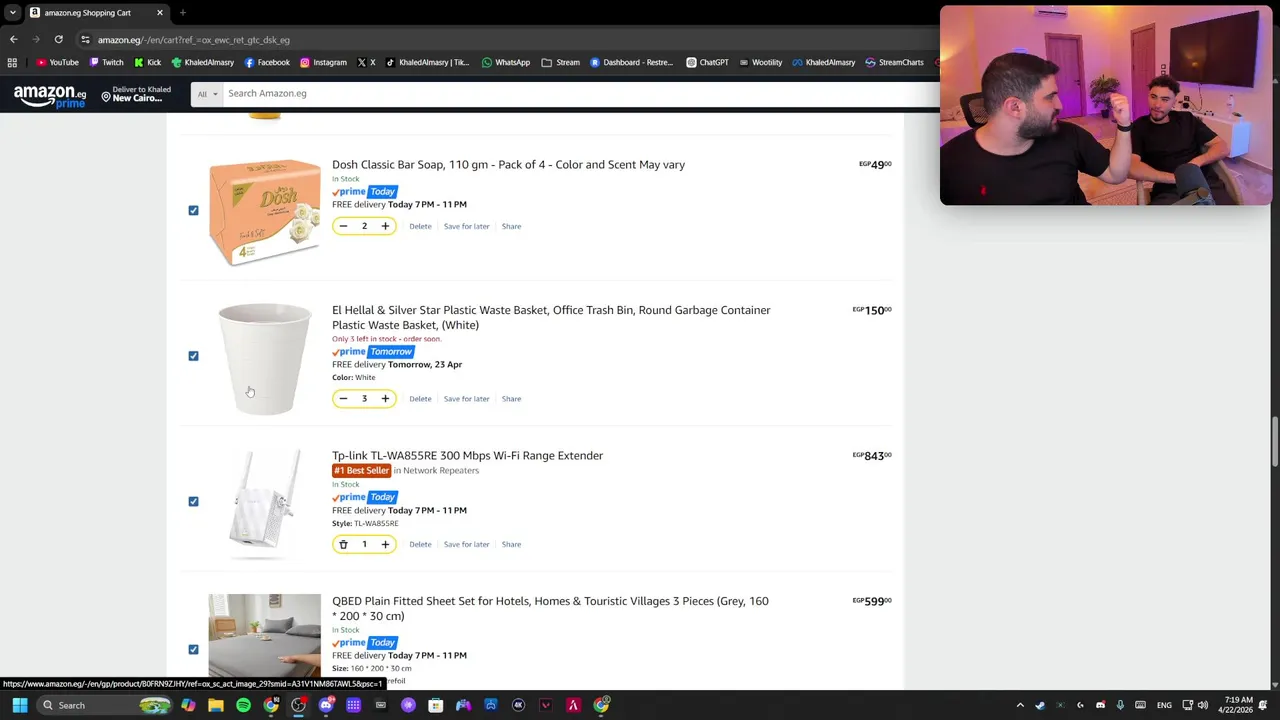This screenshot has height=720, width=1280.
Task: Close the amazon.eg Shopping Cart tab
Action: coord(159,12)
